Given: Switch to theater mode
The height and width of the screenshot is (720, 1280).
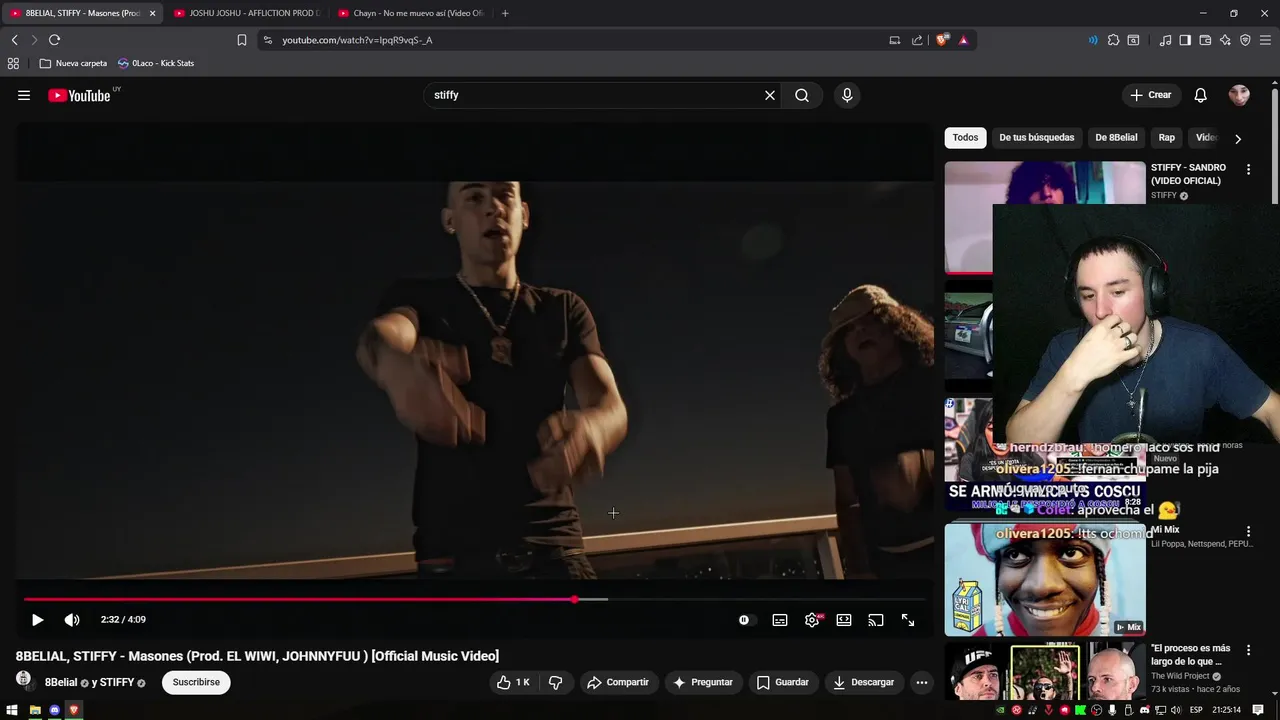Looking at the screenshot, I should click(x=844, y=620).
